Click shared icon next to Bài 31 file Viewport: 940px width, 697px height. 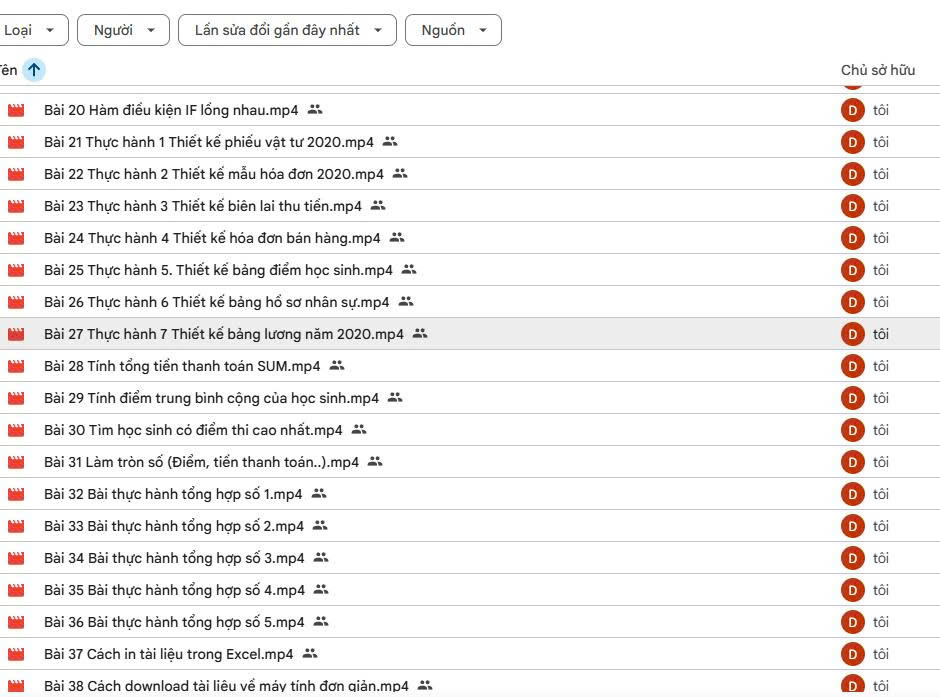pyautogui.click(x=375, y=461)
